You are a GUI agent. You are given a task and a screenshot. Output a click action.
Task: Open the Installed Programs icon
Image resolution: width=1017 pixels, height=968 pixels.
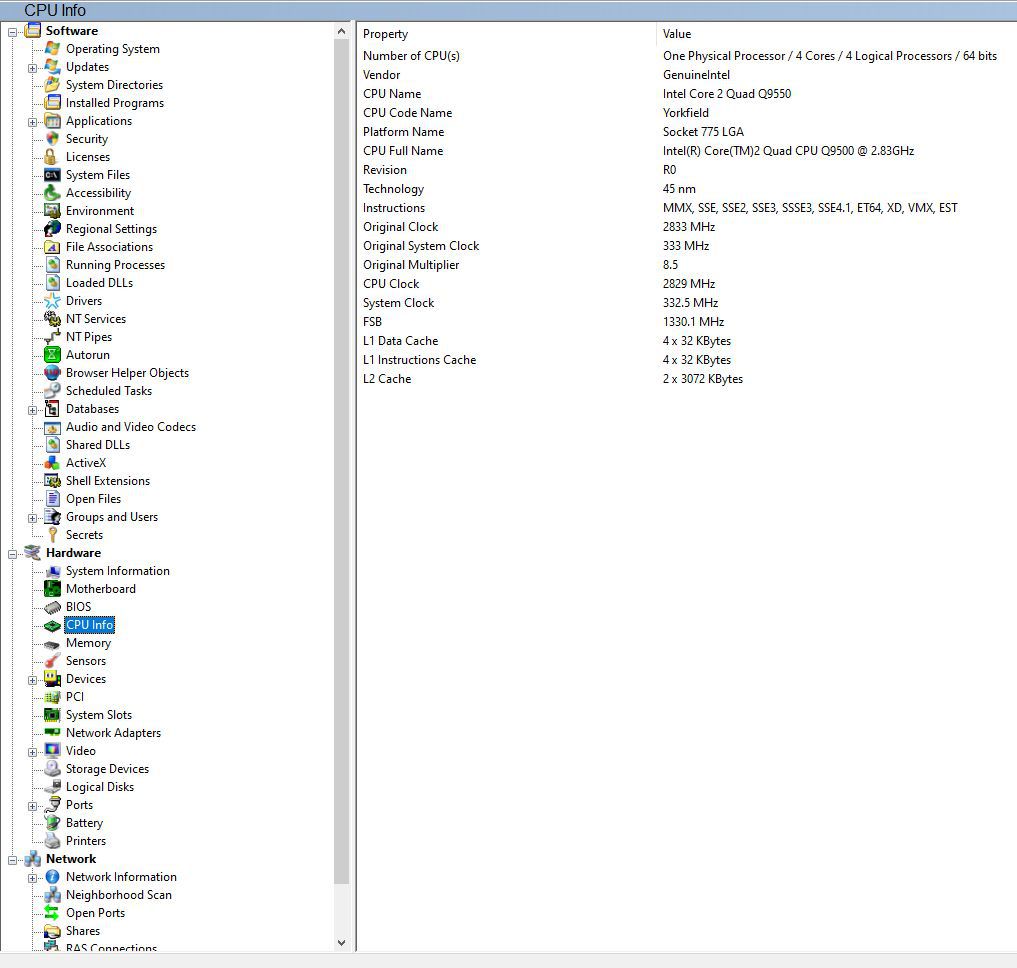[x=53, y=103]
